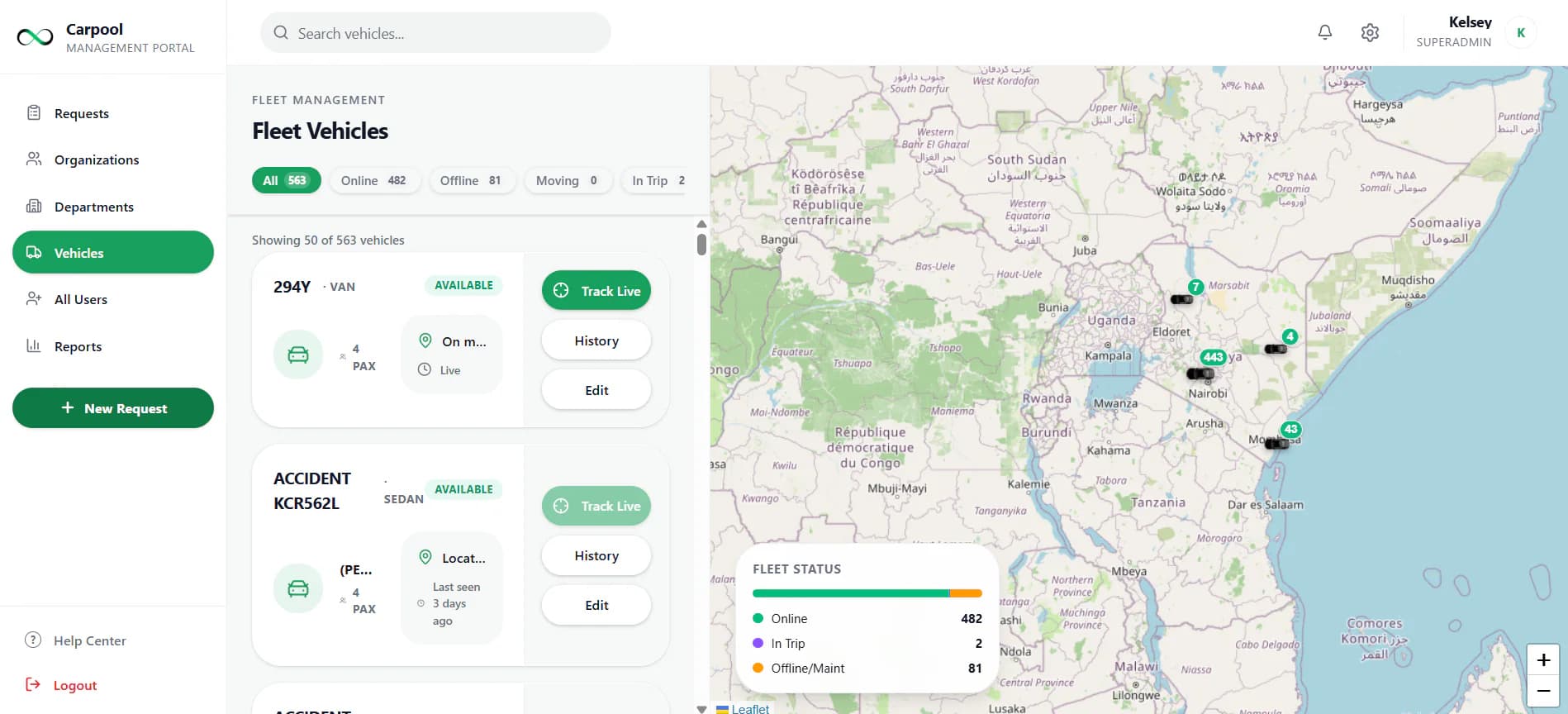This screenshot has width=1568, height=714.
Task: Click the 294Y location pin icon
Action: click(425, 340)
